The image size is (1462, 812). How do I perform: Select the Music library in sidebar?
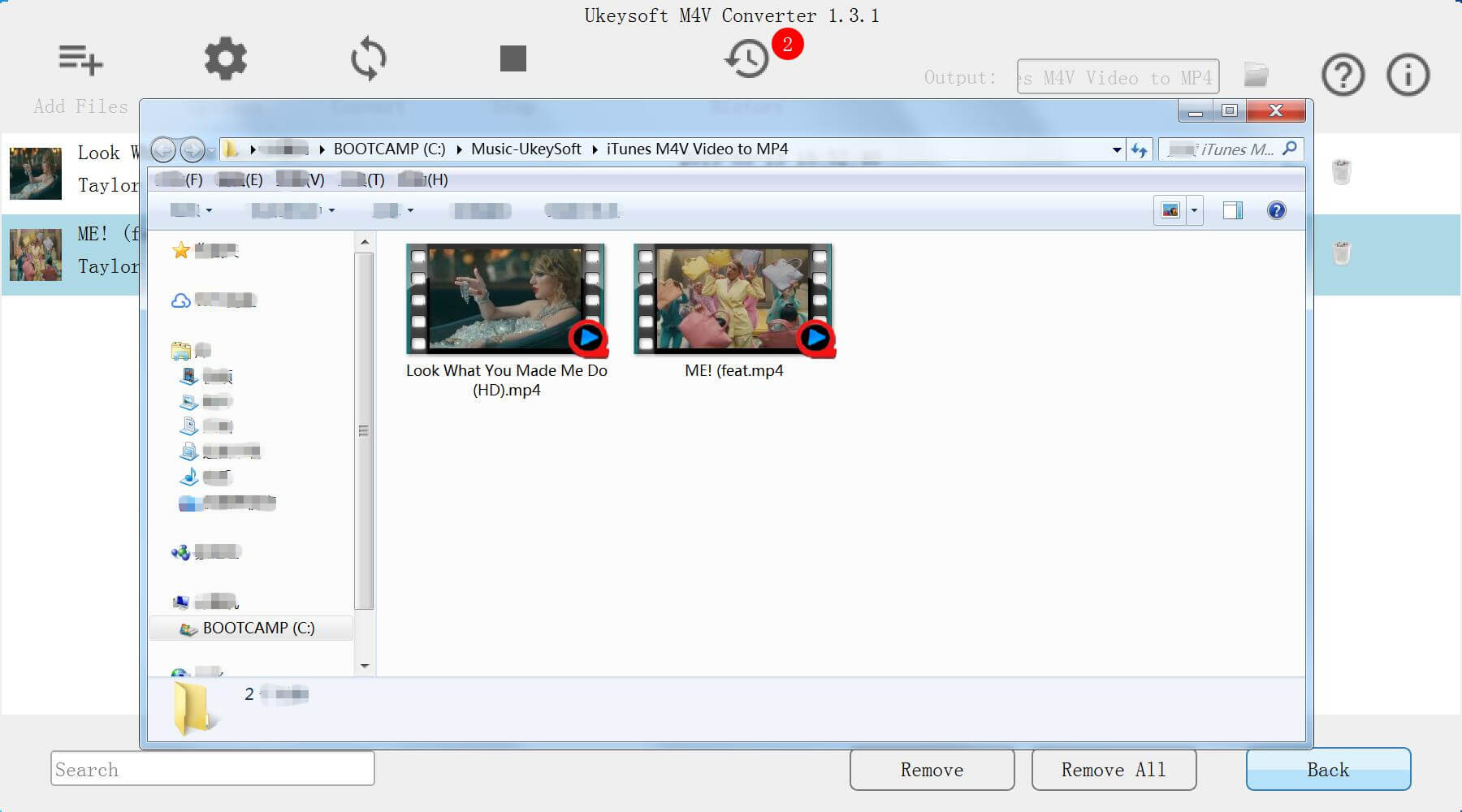click(x=189, y=477)
